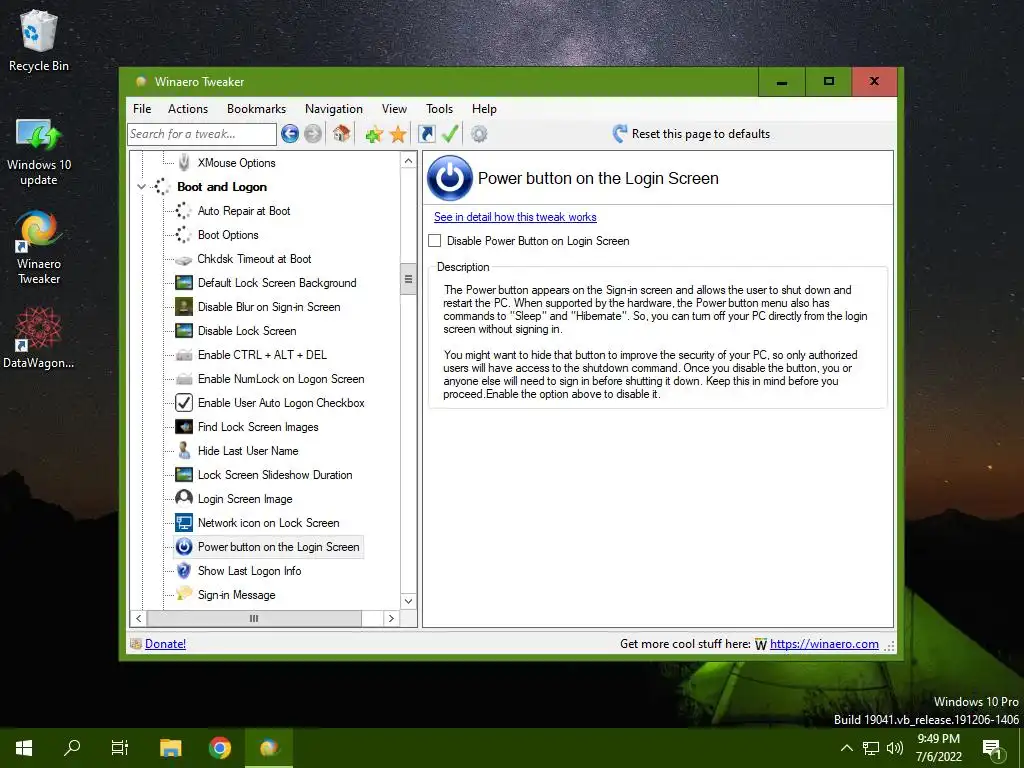The image size is (1024, 768).
Task: Select Auto Repair at Boot
Action: (244, 210)
